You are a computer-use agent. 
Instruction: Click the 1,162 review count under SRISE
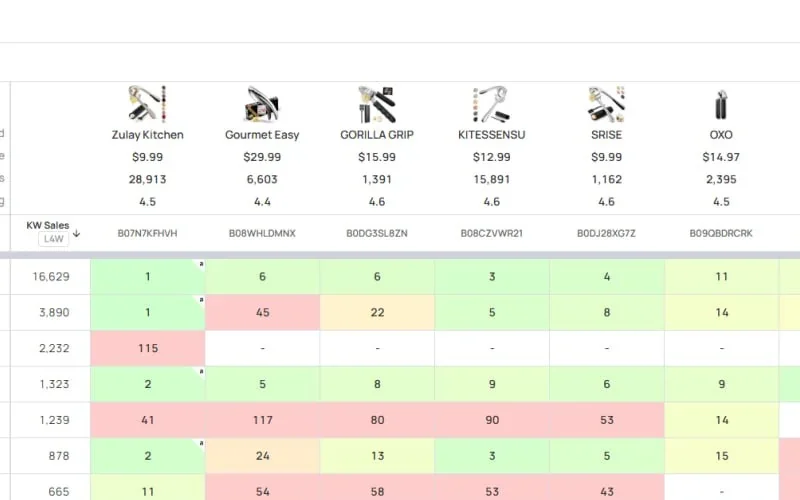[607, 180]
